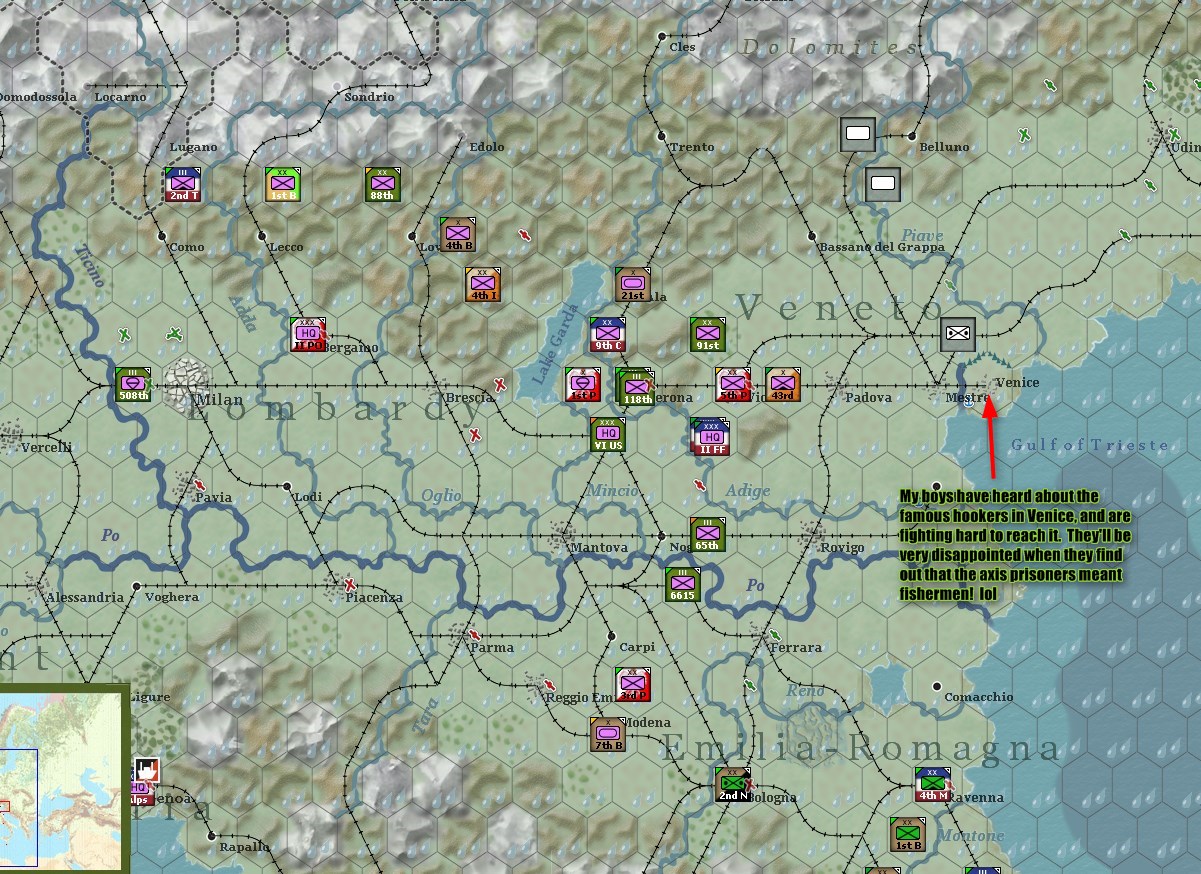Click the Mantova city label
Viewport: 1201px width, 874px height.
click(598, 548)
